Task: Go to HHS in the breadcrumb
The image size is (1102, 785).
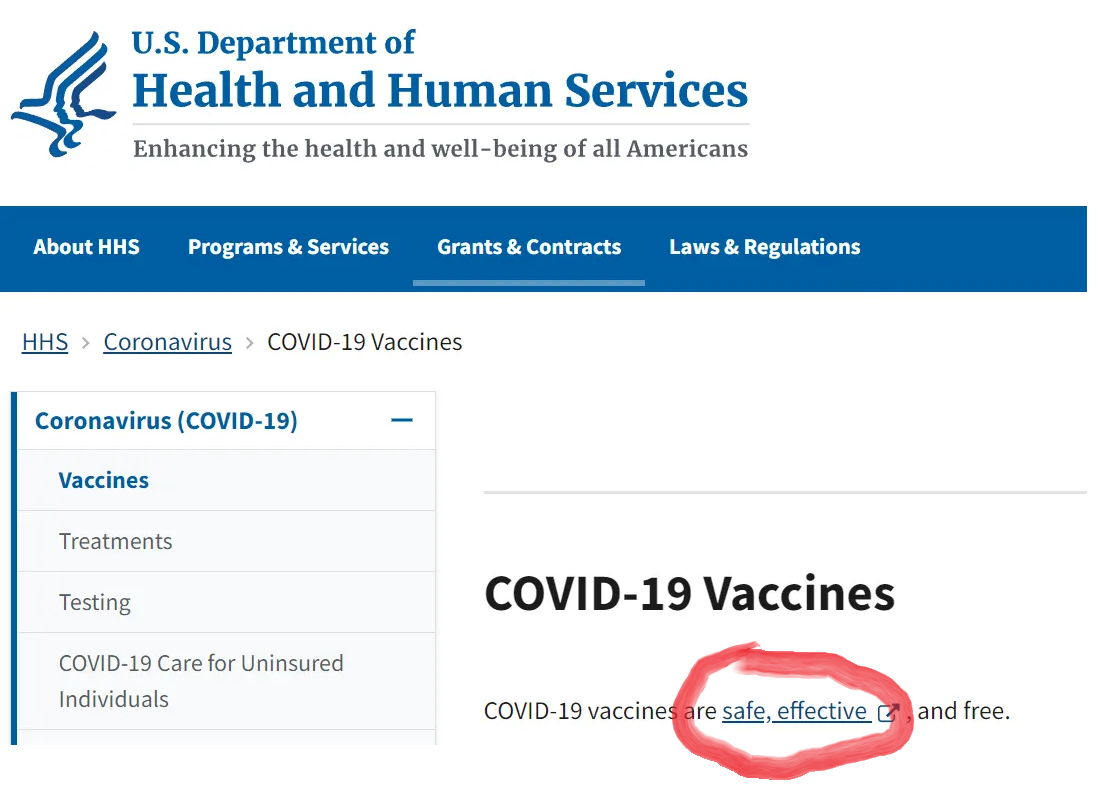Action: tap(45, 342)
